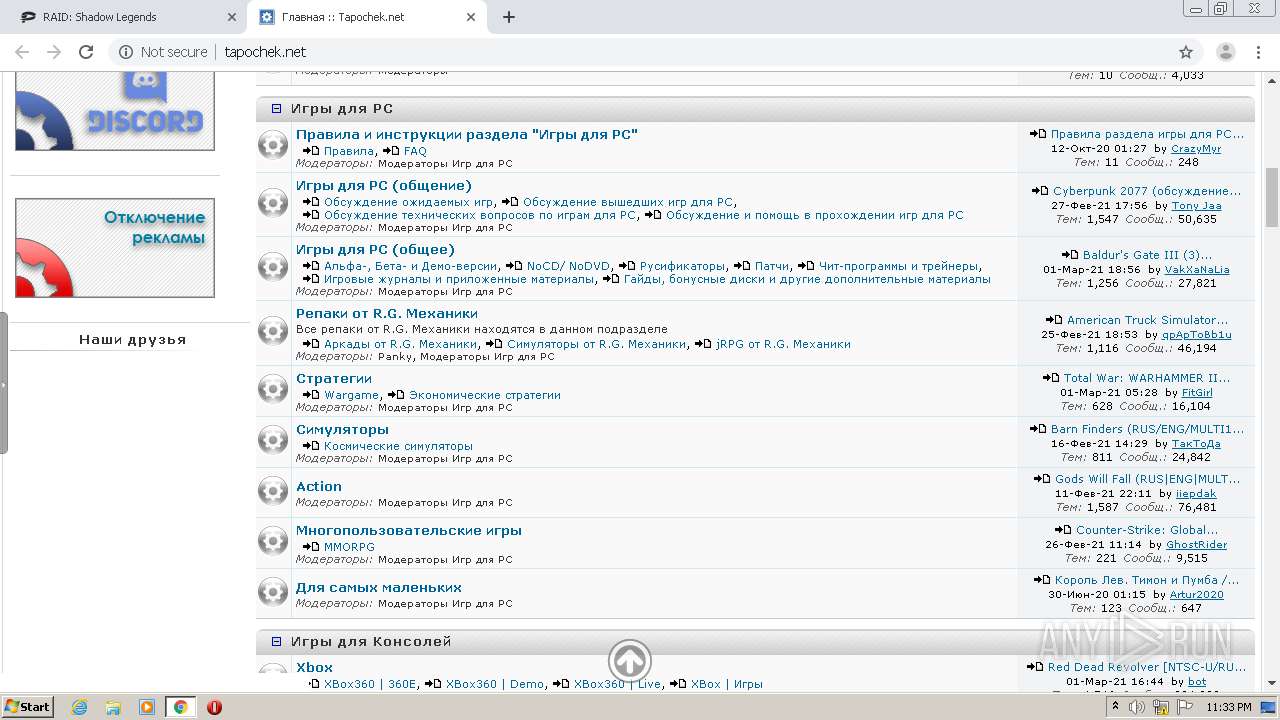The image size is (1280, 720).
Task: Click the page vertical scrollbar thumb
Action: [x=1272, y=197]
